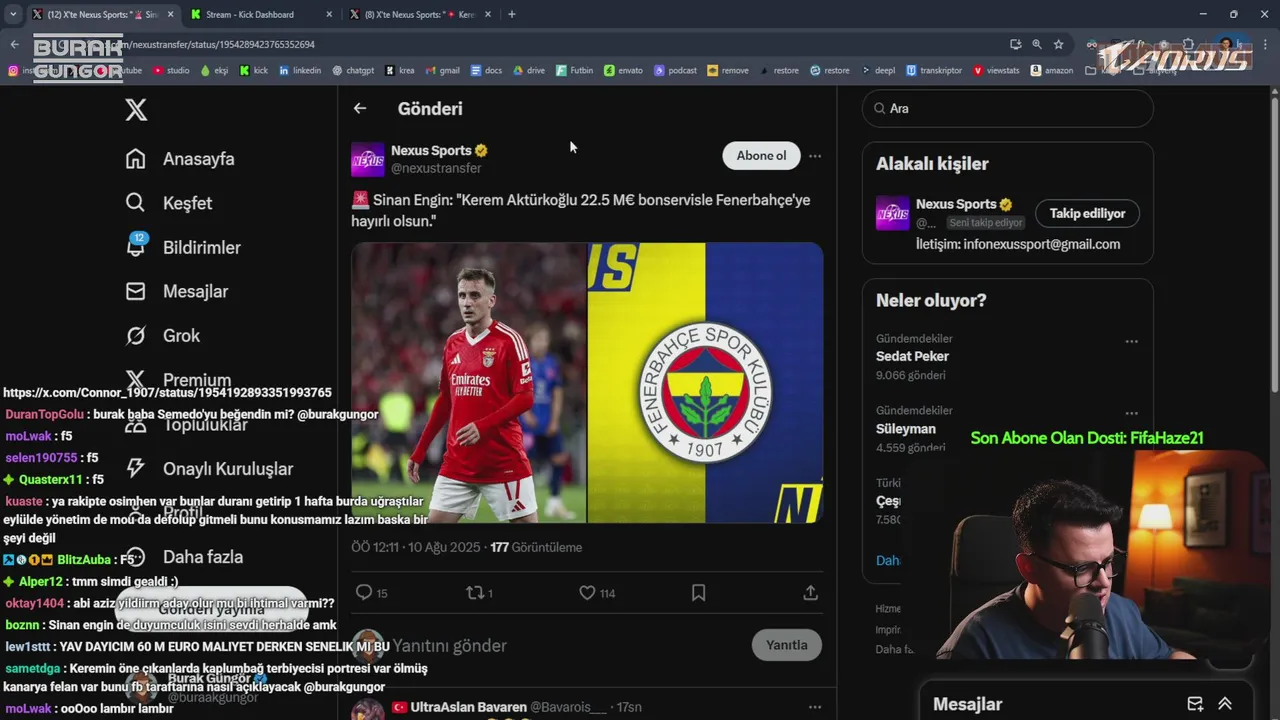Open the ekşi bookmark
Viewport: 1280px width, 720px height.
pos(214,70)
